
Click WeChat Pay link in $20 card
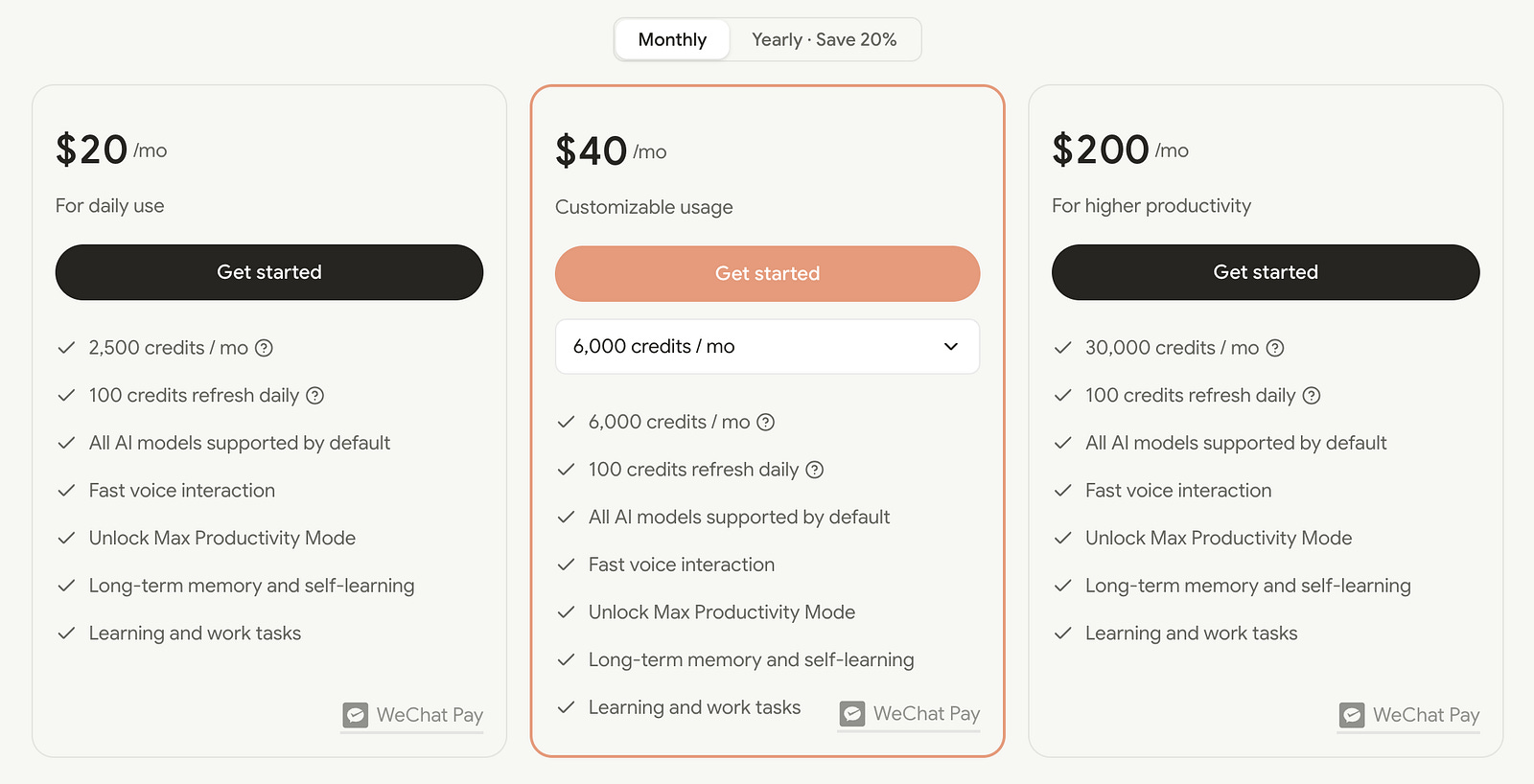coord(430,715)
